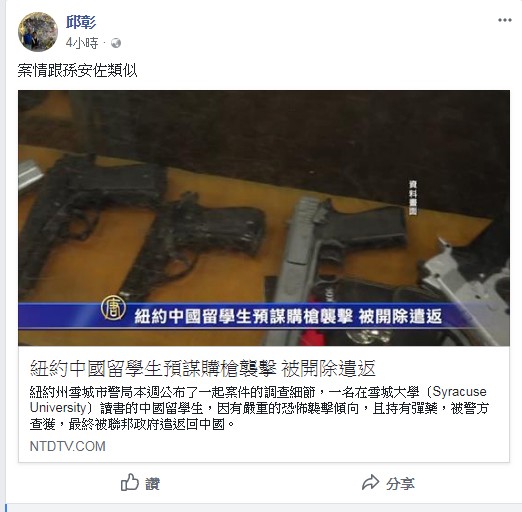Click the post text 案情跟孫安佐類似

(77, 70)
